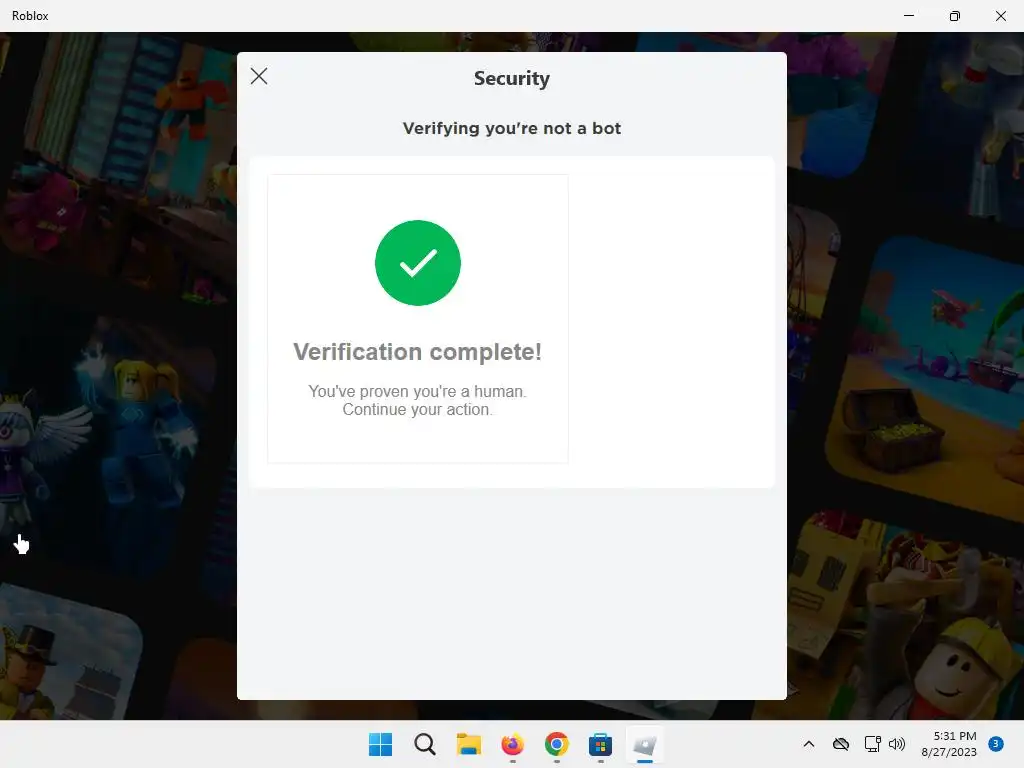This screenshot has width=1024, height=768.
Task: Minimize the Roblox window
Action: (908, 16)
